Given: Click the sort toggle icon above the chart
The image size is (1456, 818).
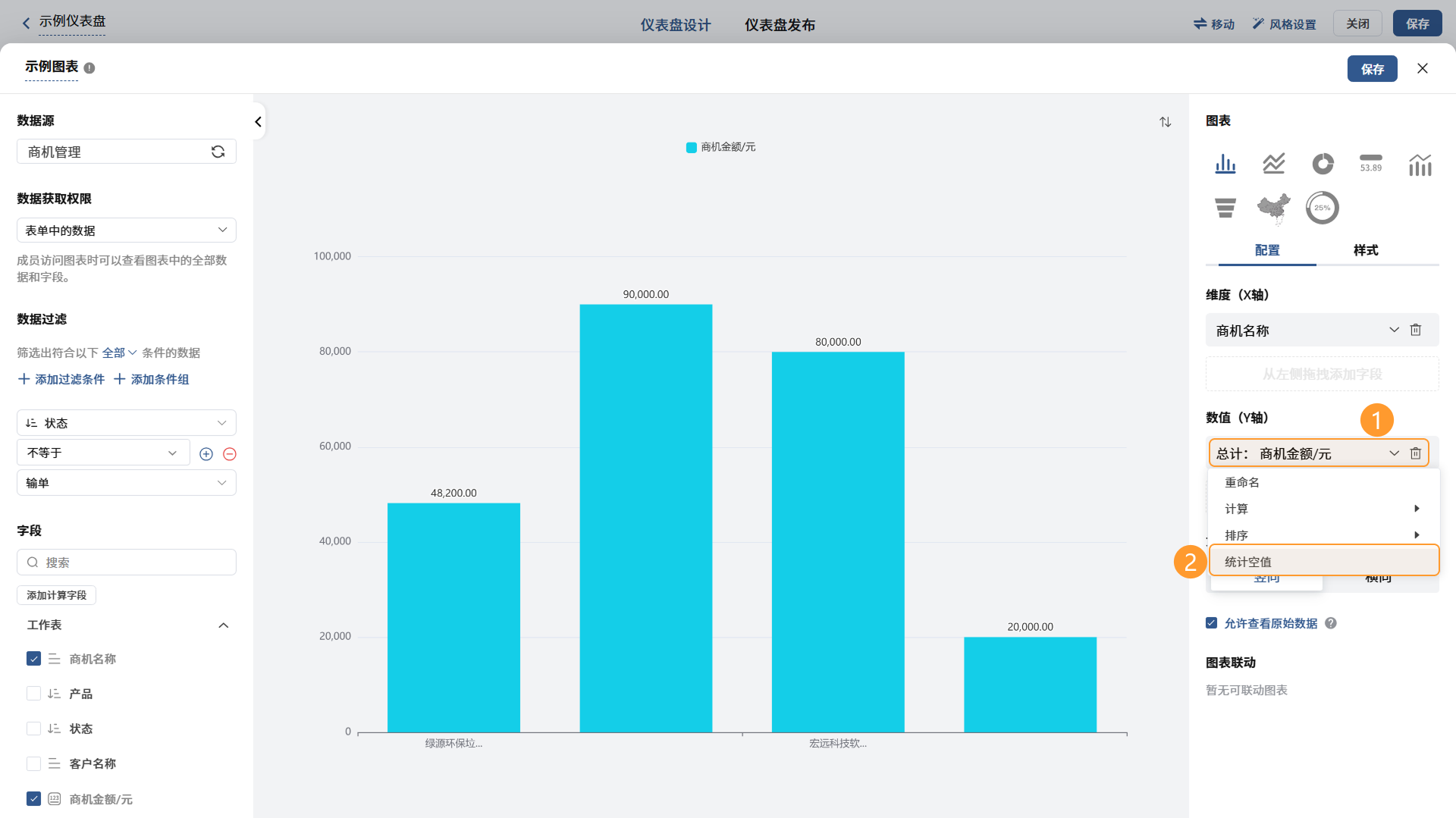Looking at the screenshot, I should pyautogui.click(x=1166, y=122).
